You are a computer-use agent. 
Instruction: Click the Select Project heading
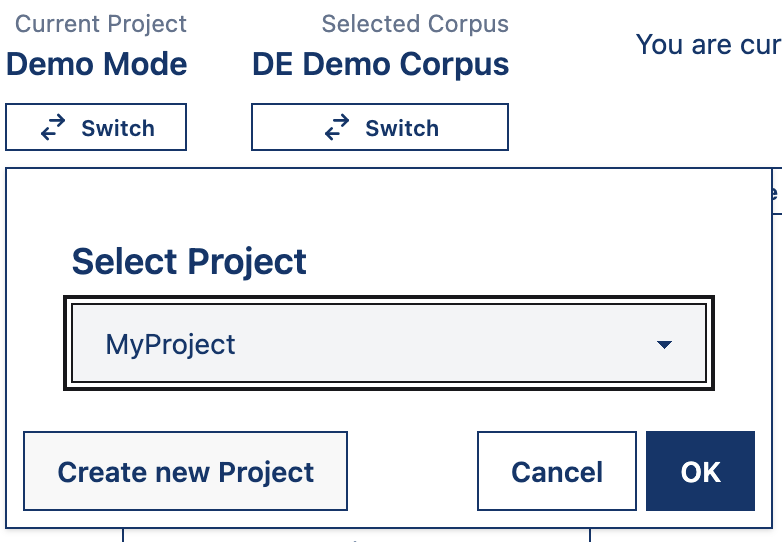point(189,262)
